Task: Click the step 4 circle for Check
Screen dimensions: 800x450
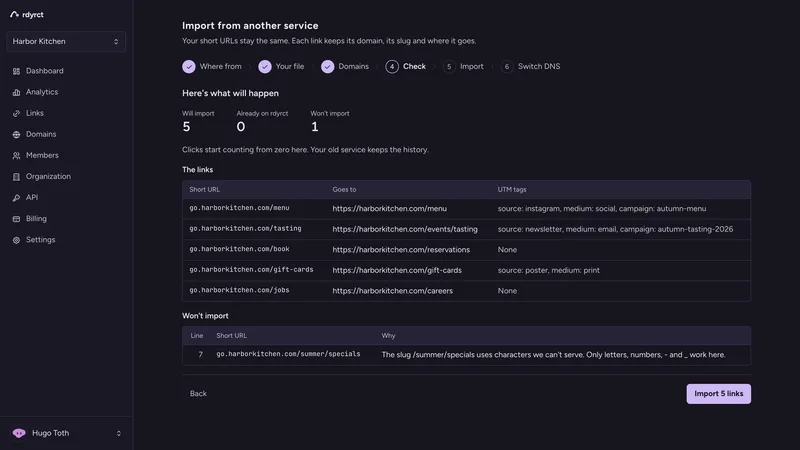Action: click(x=392, y=66)
